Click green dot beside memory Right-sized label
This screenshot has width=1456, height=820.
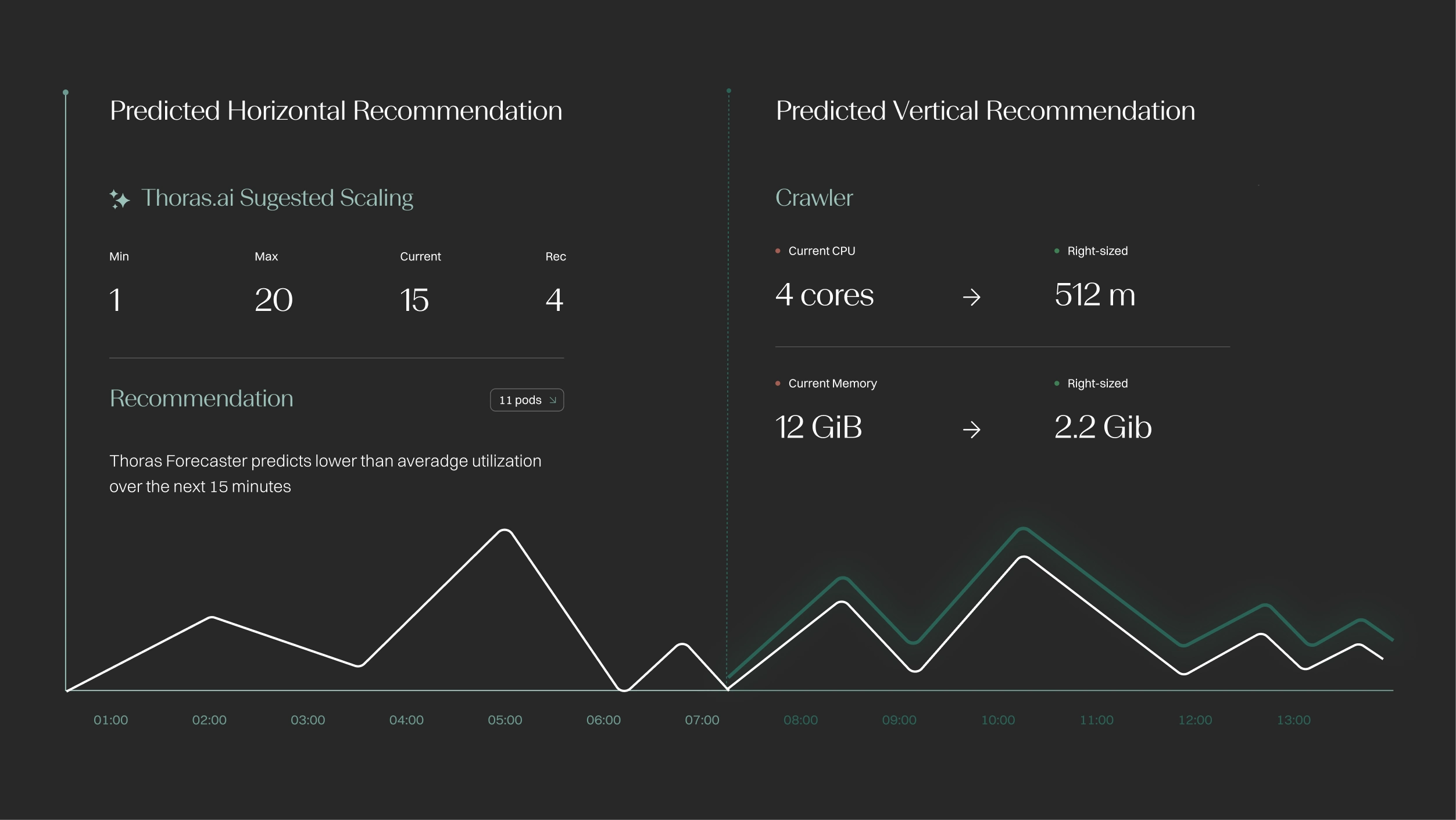click(x=1057, y=384)
